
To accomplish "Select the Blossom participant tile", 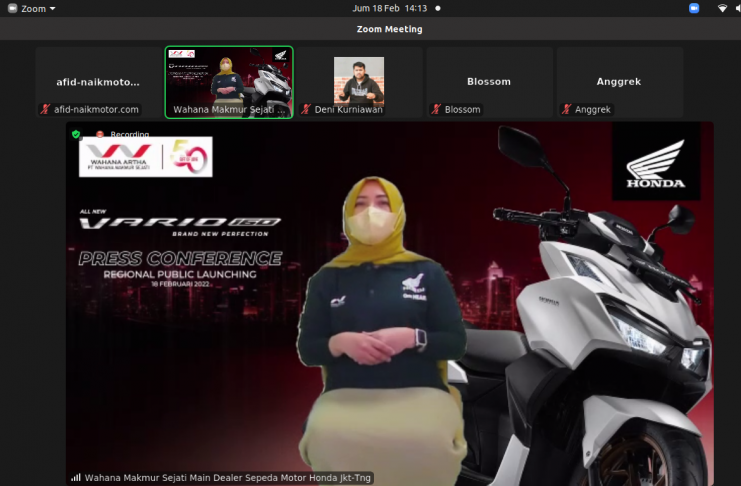I will (489, 80).
